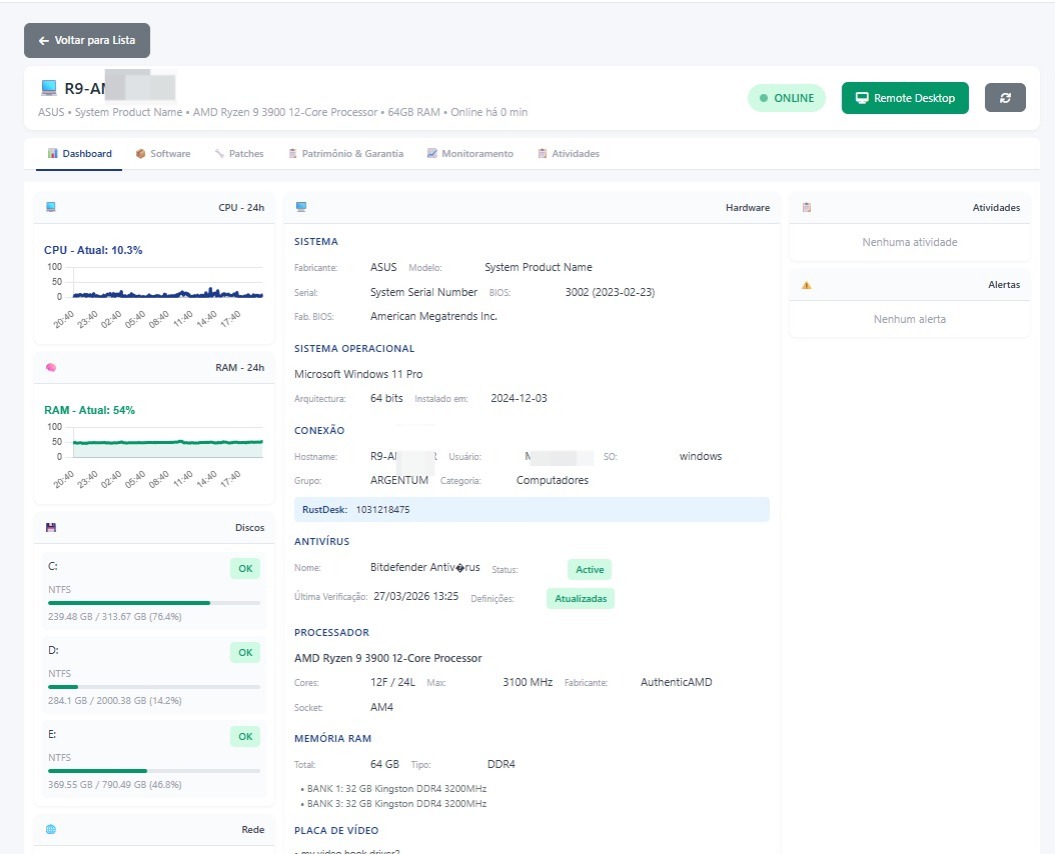Click 'BANK 1: 32 GB Kingston DDR4 3200MHz'
Screen dimensions: 1055x854
[x=397, y=789]
